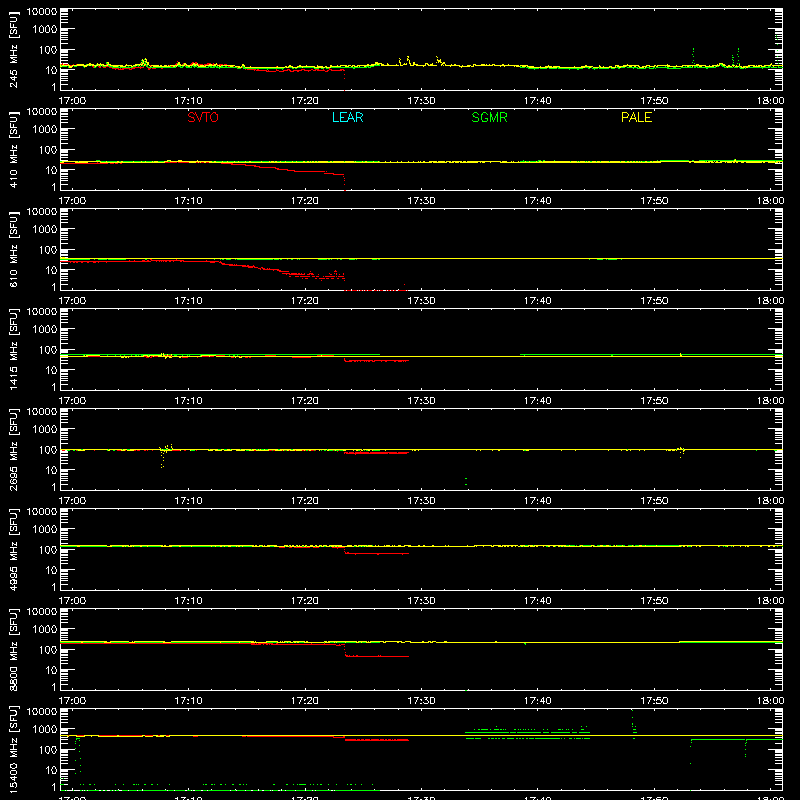This screenshot has height=800, width=800.
Task: Click the yellow PALE station legend label
Action: [636, 117]
